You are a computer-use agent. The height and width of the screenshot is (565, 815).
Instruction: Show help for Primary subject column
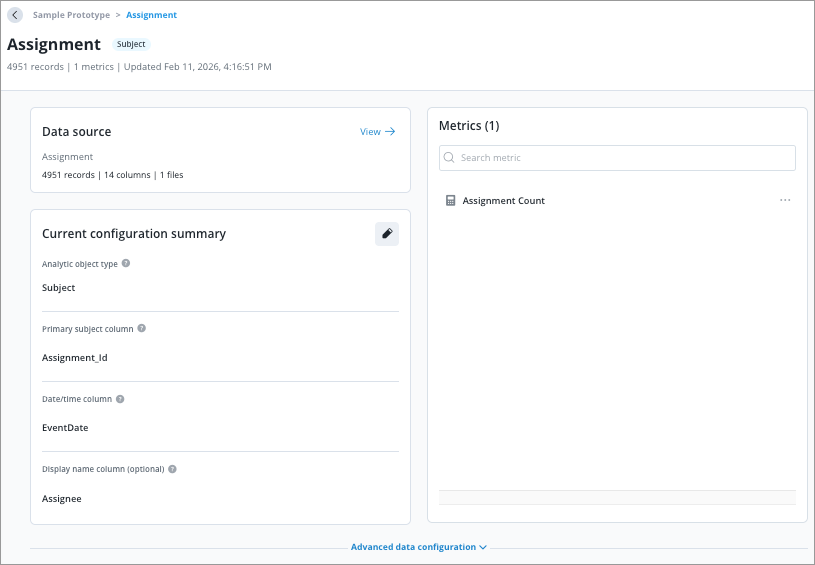[141, 329]
